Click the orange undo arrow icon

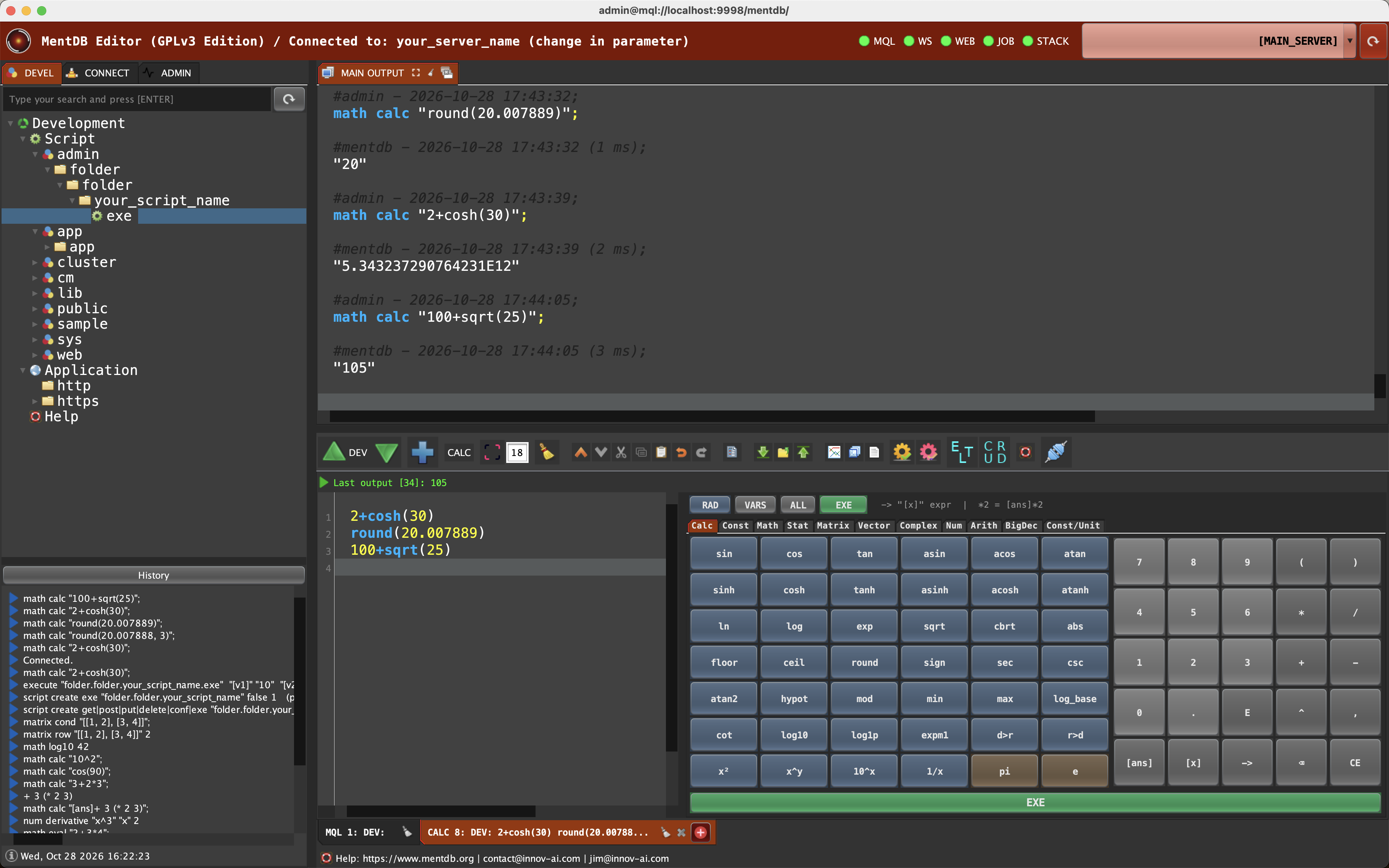pos(681,453)
